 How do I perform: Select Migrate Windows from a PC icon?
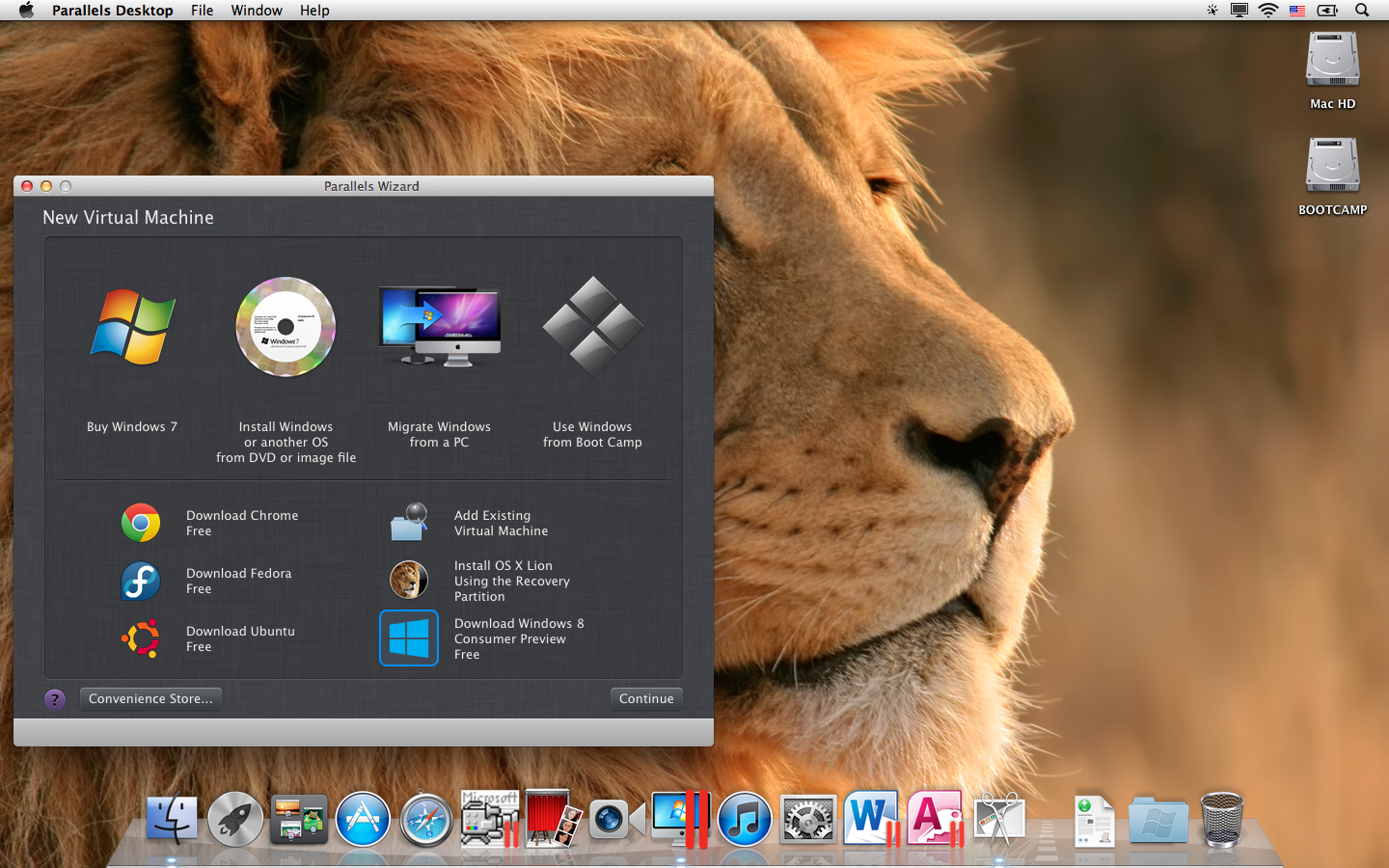[x=440, y=327]
